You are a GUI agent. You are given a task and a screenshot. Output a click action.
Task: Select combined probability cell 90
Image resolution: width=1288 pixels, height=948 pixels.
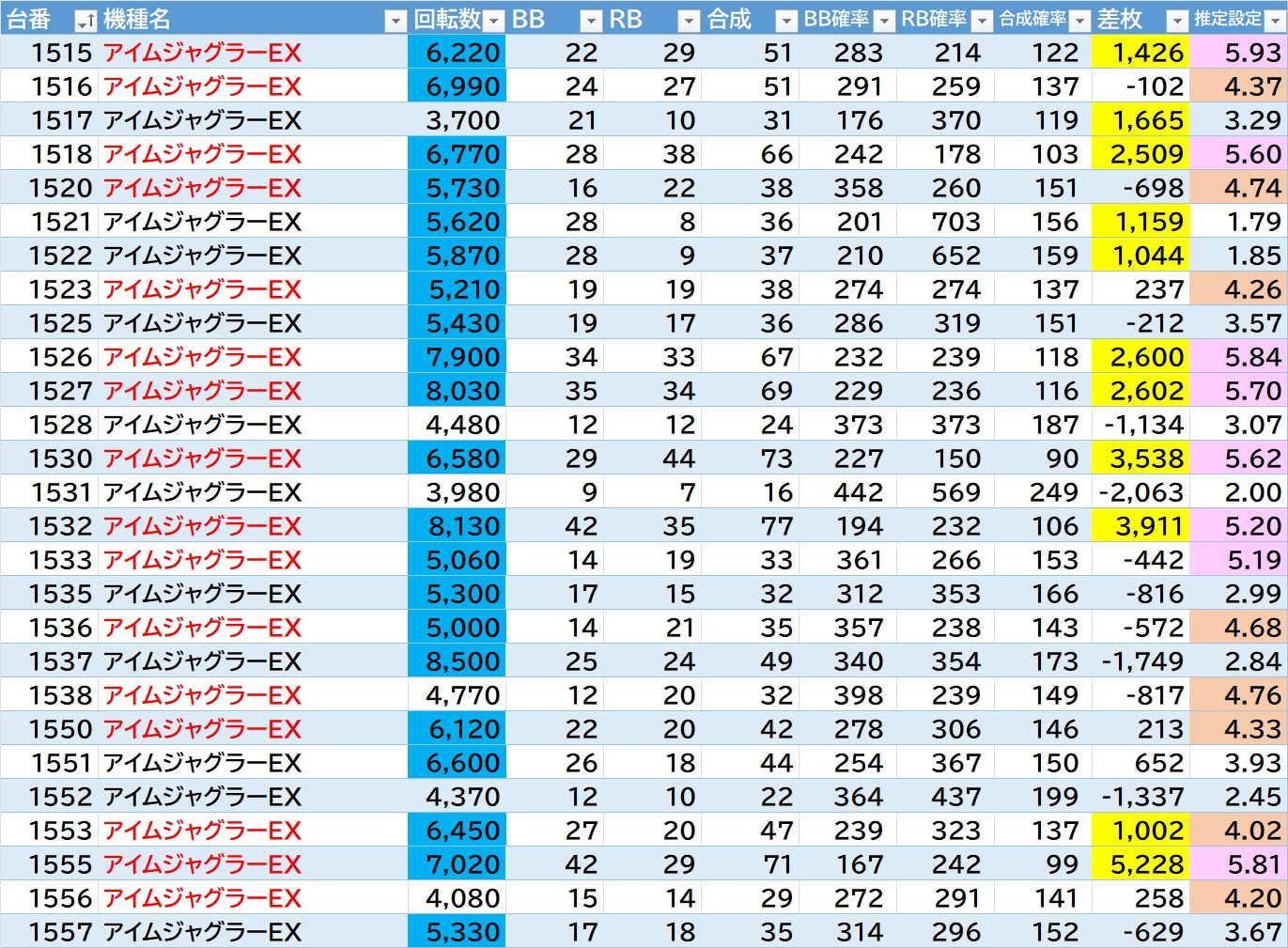pos(1043,458)
